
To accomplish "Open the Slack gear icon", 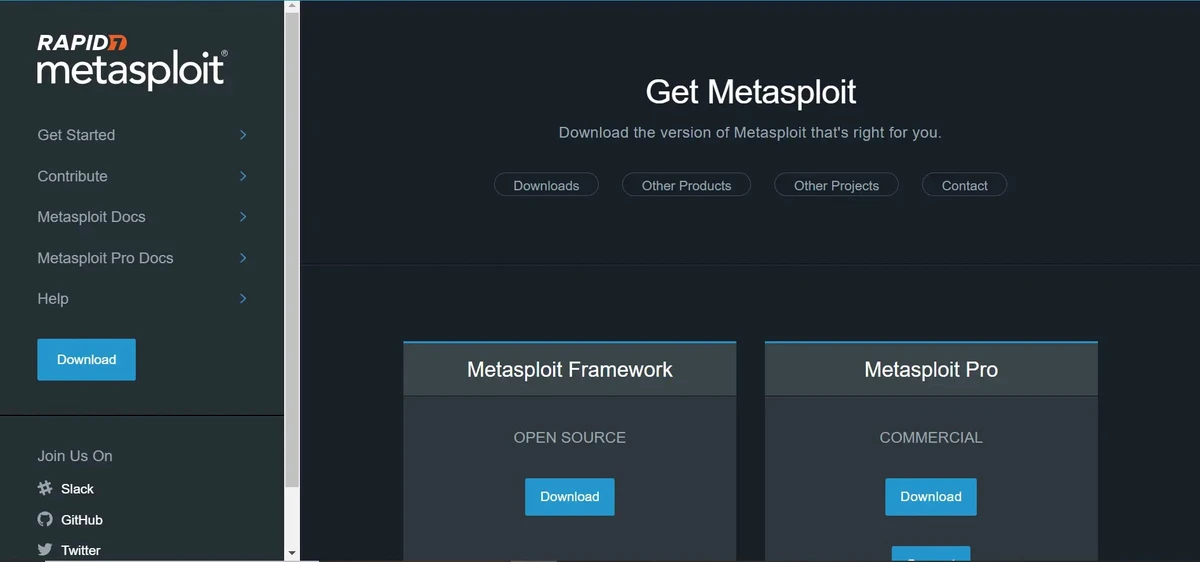I will pos(45,488).
